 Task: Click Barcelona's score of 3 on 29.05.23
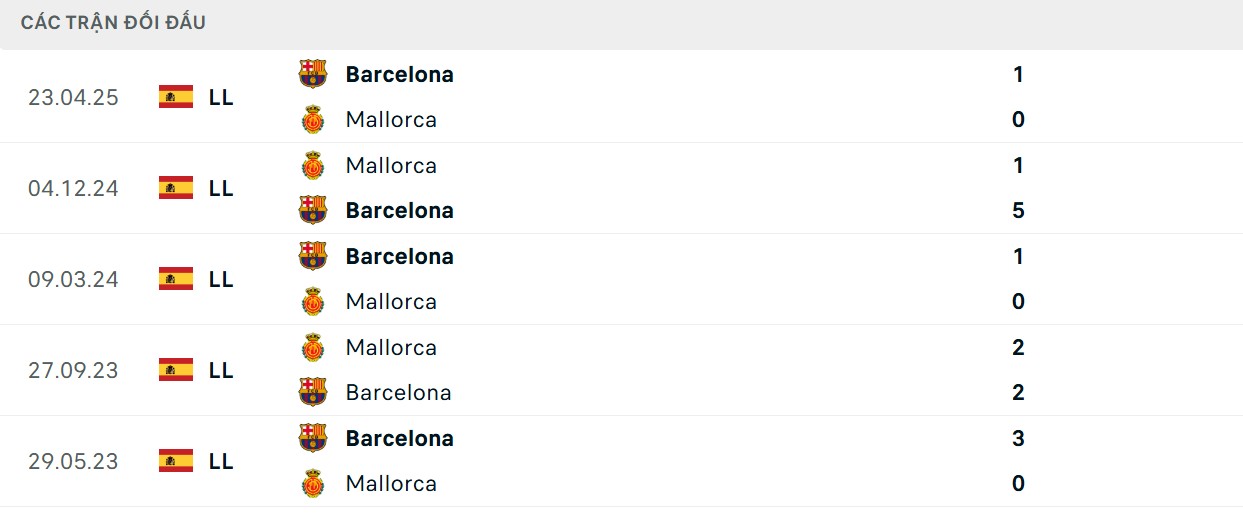point(1018,438)
